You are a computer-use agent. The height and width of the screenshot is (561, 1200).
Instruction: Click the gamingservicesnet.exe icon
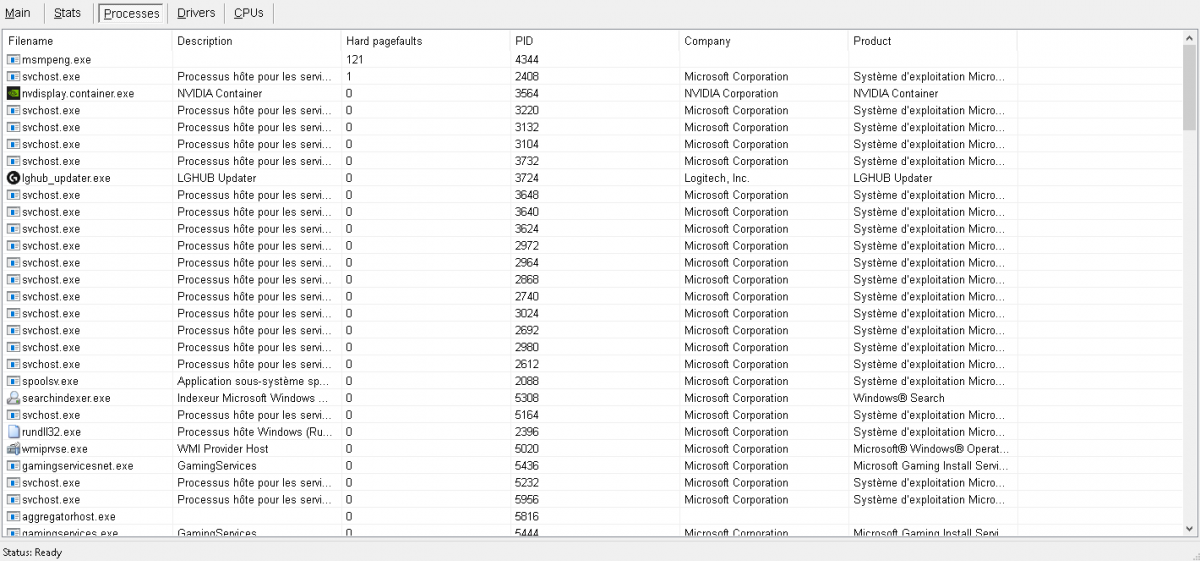(13, 466)
